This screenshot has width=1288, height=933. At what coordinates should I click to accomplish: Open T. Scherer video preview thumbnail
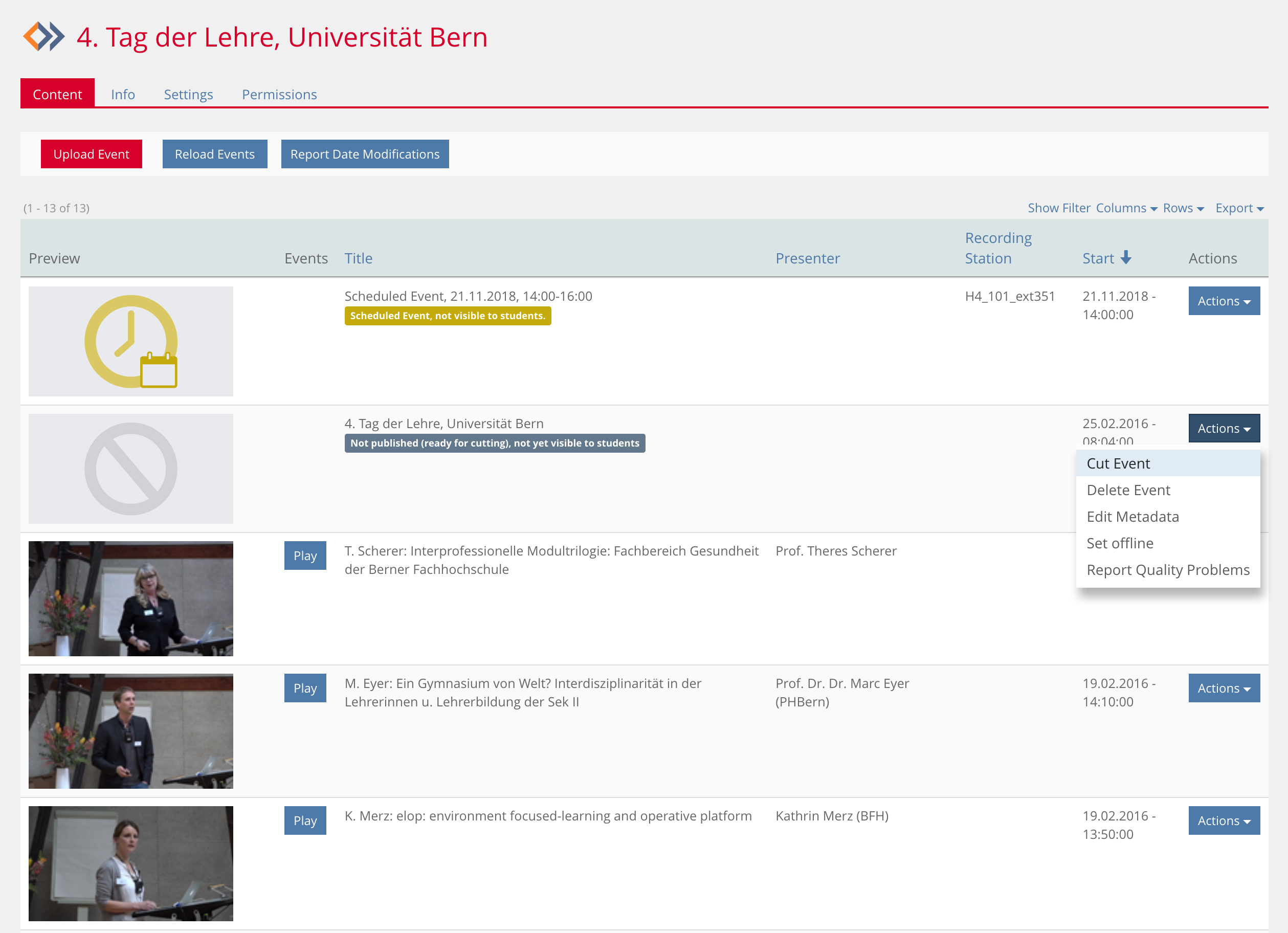coord(130,598)
